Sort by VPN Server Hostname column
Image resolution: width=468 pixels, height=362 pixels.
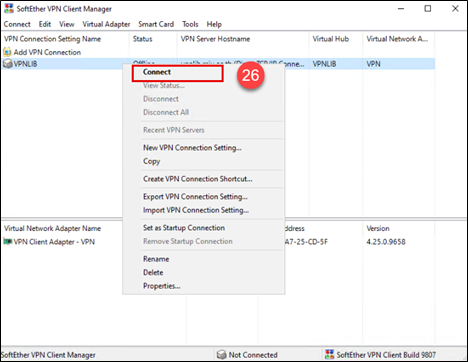(243, 39)
